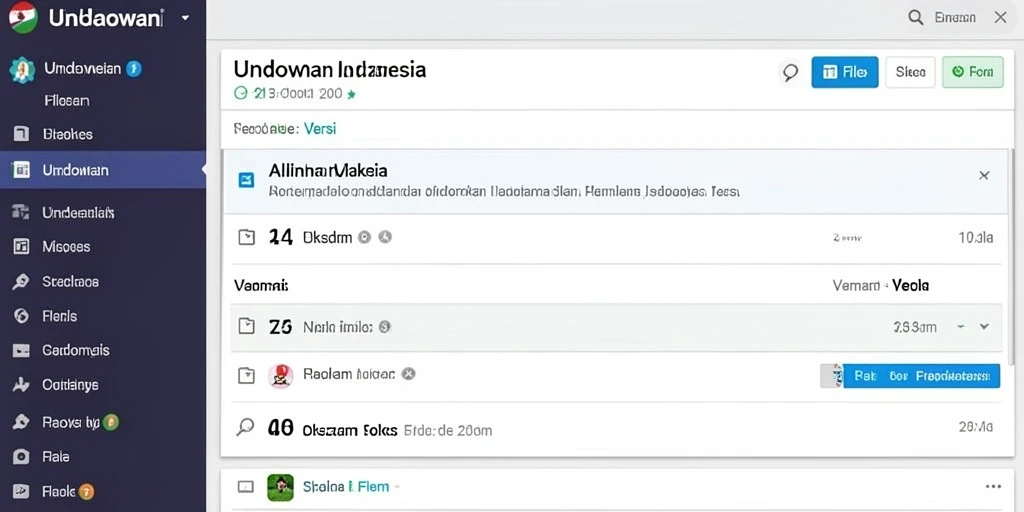The image size is (1024, 512).
Task: Click the first gray circle icon after Dksdrm
Action: click(365, 237)
